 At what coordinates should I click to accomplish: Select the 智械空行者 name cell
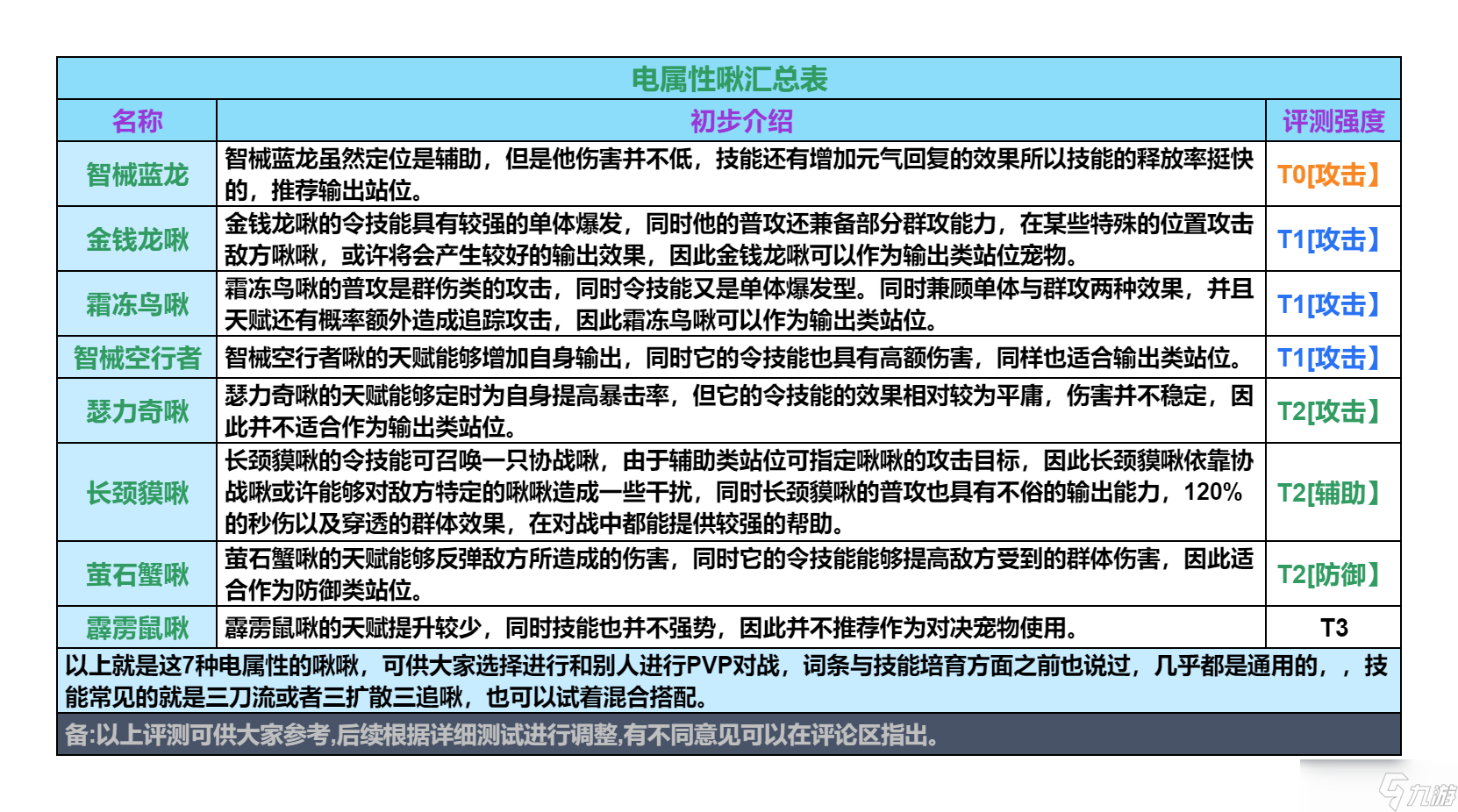(137, 358)
